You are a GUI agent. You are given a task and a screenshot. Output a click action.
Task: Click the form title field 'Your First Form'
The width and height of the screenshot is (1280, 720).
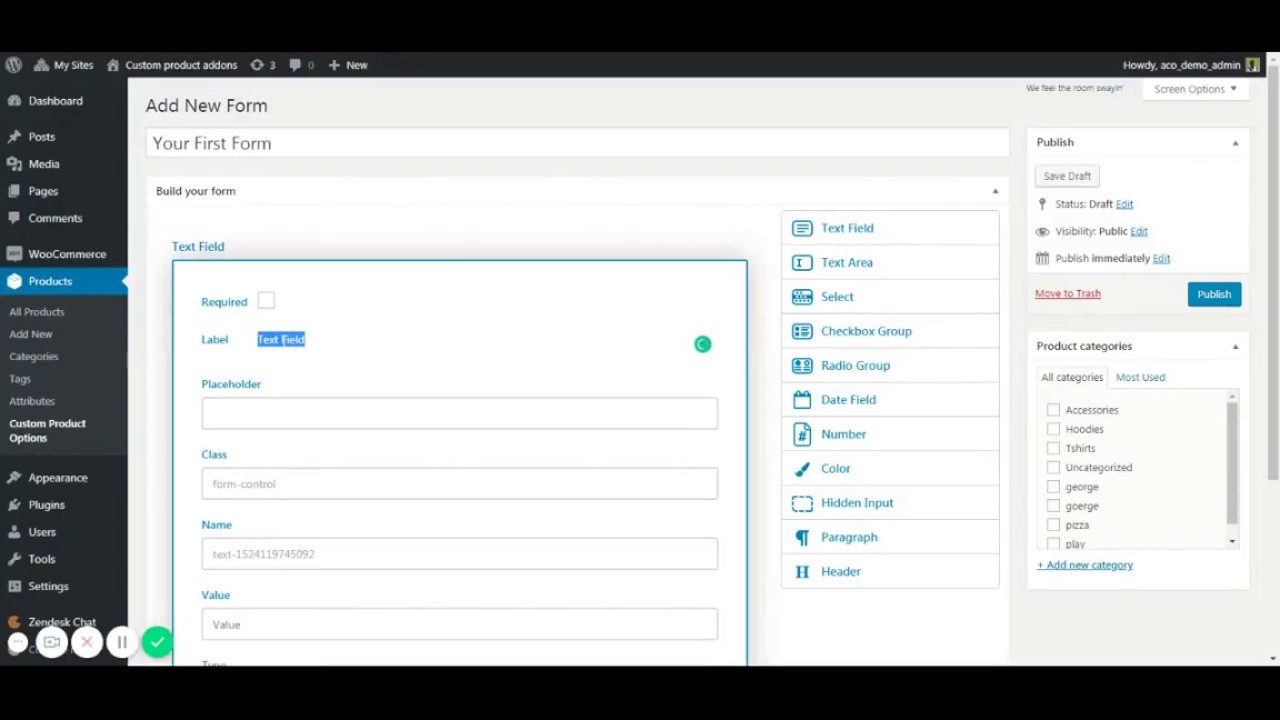pyautogui.click(x=578, y=143)
